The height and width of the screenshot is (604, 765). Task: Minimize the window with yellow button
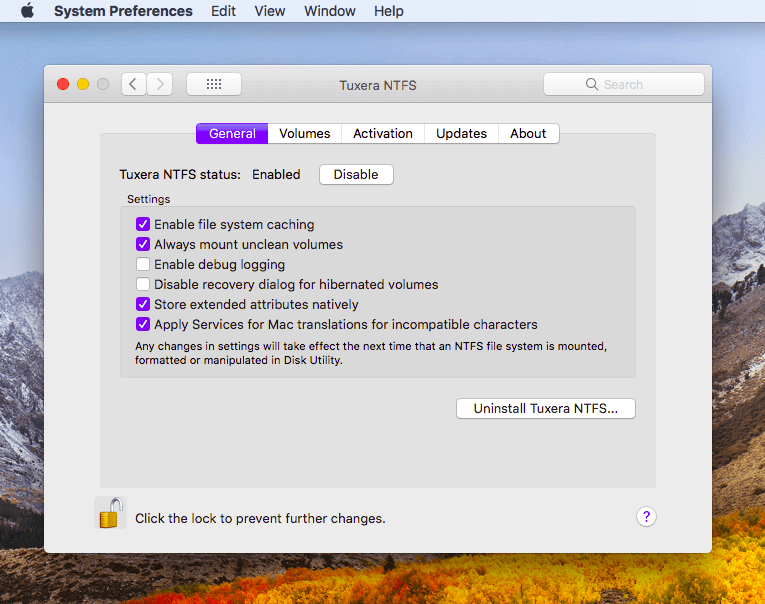tap(83, 85)
